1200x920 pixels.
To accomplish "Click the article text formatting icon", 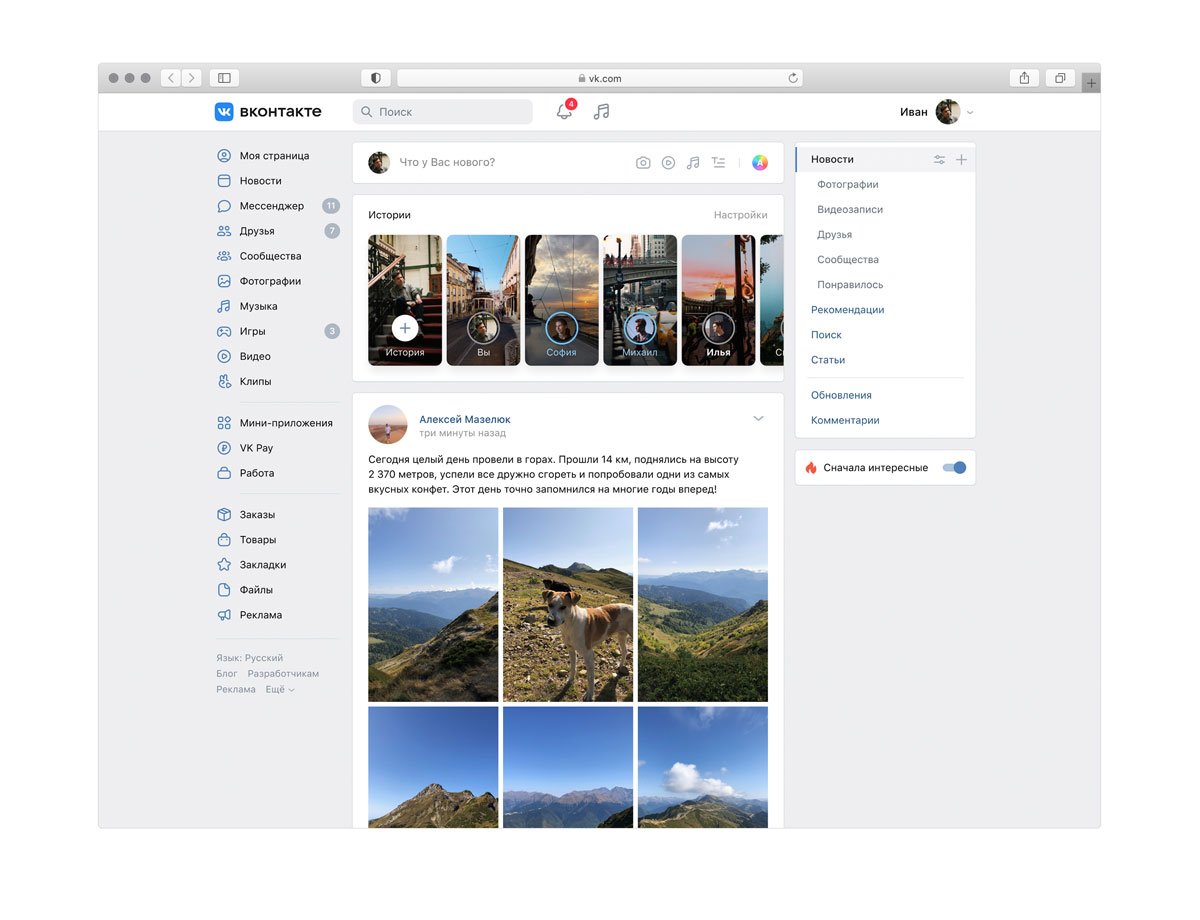I will pyautogui.click(x=718, y=163).
